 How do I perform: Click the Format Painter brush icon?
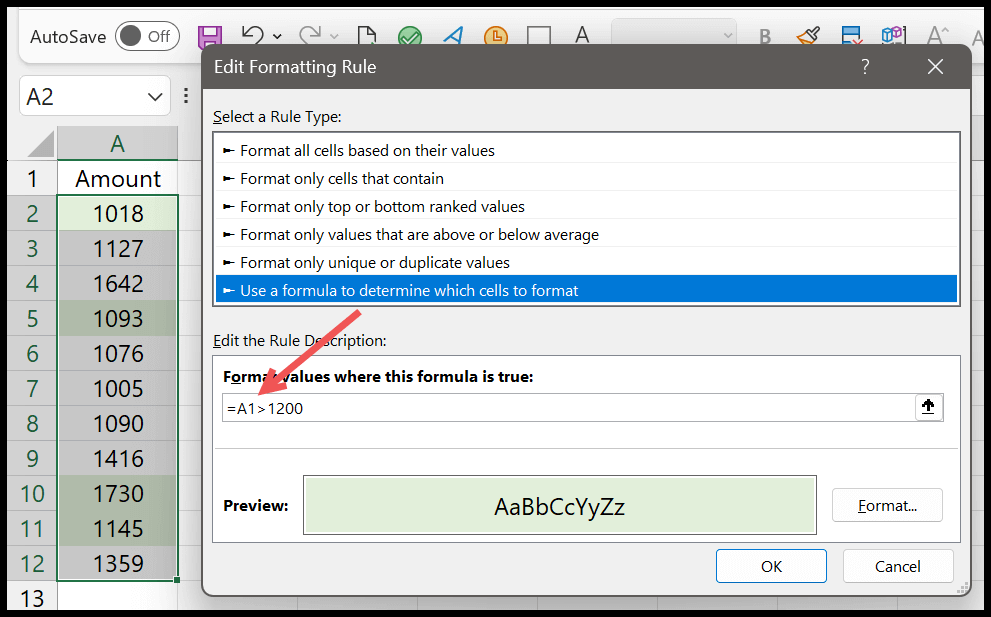(x=808, y=36)
